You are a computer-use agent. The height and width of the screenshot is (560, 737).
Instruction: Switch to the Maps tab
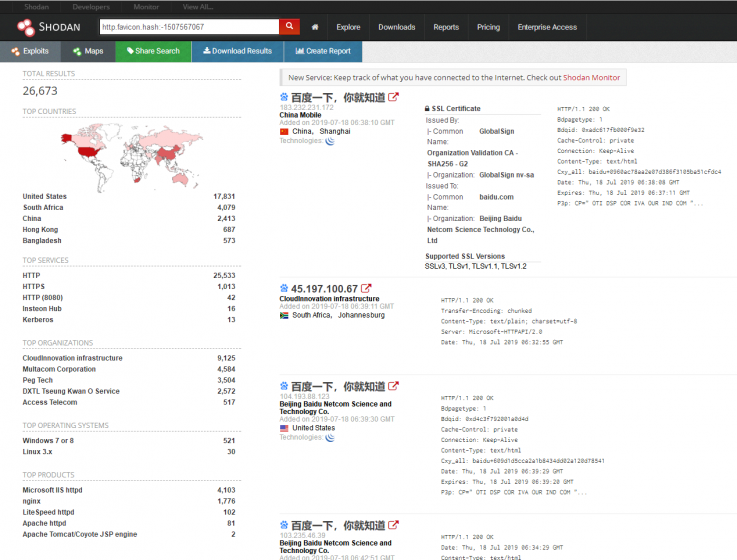[88, 51]
